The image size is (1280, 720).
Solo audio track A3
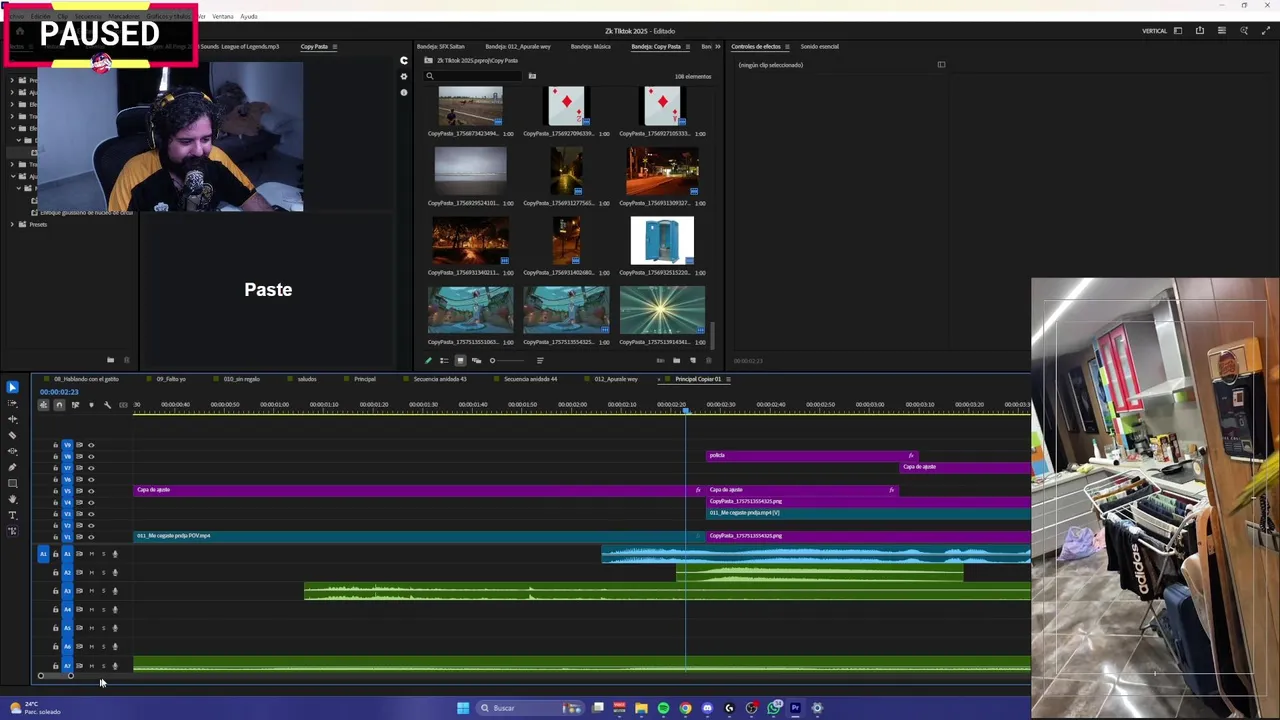[x=103, y=591]
